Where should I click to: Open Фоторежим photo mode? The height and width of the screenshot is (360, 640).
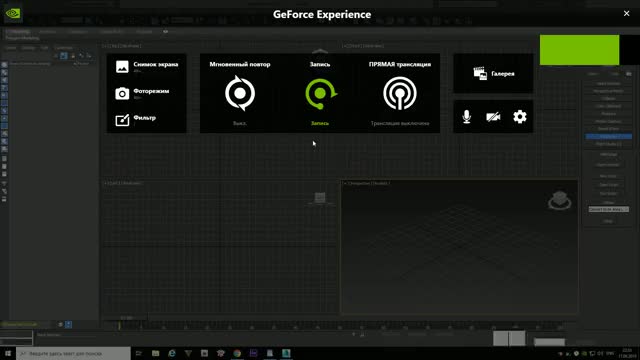142,93
